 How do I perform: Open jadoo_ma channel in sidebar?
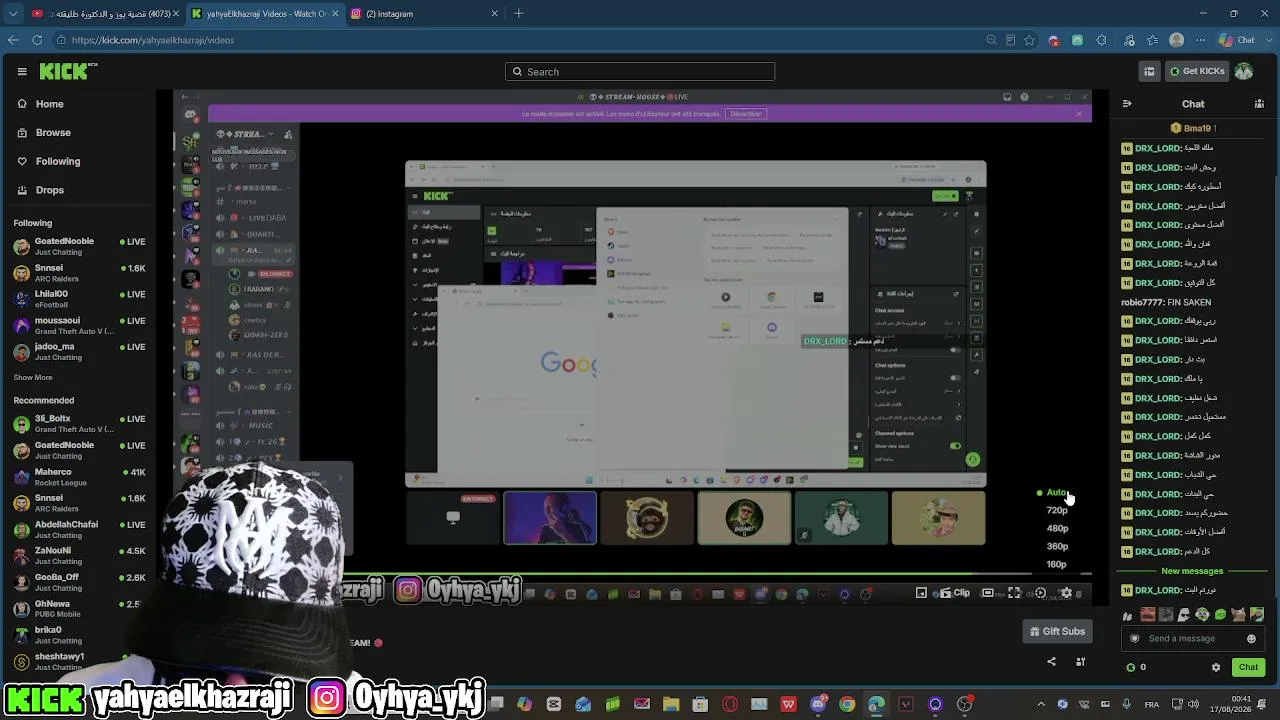[x=80, y=351]
